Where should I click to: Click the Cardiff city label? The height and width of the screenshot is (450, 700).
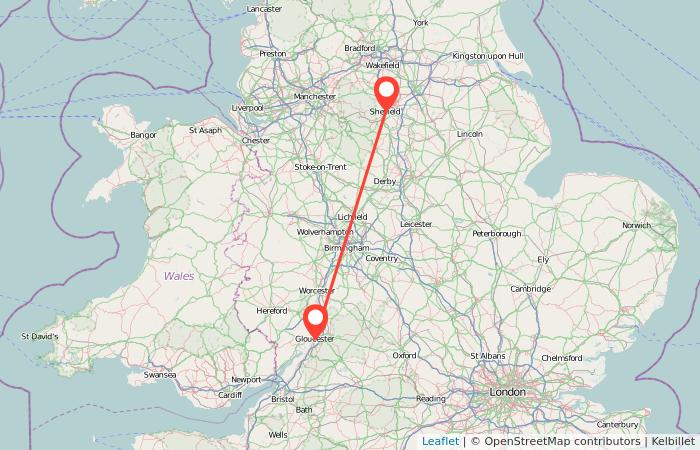(x=230, y=395)
